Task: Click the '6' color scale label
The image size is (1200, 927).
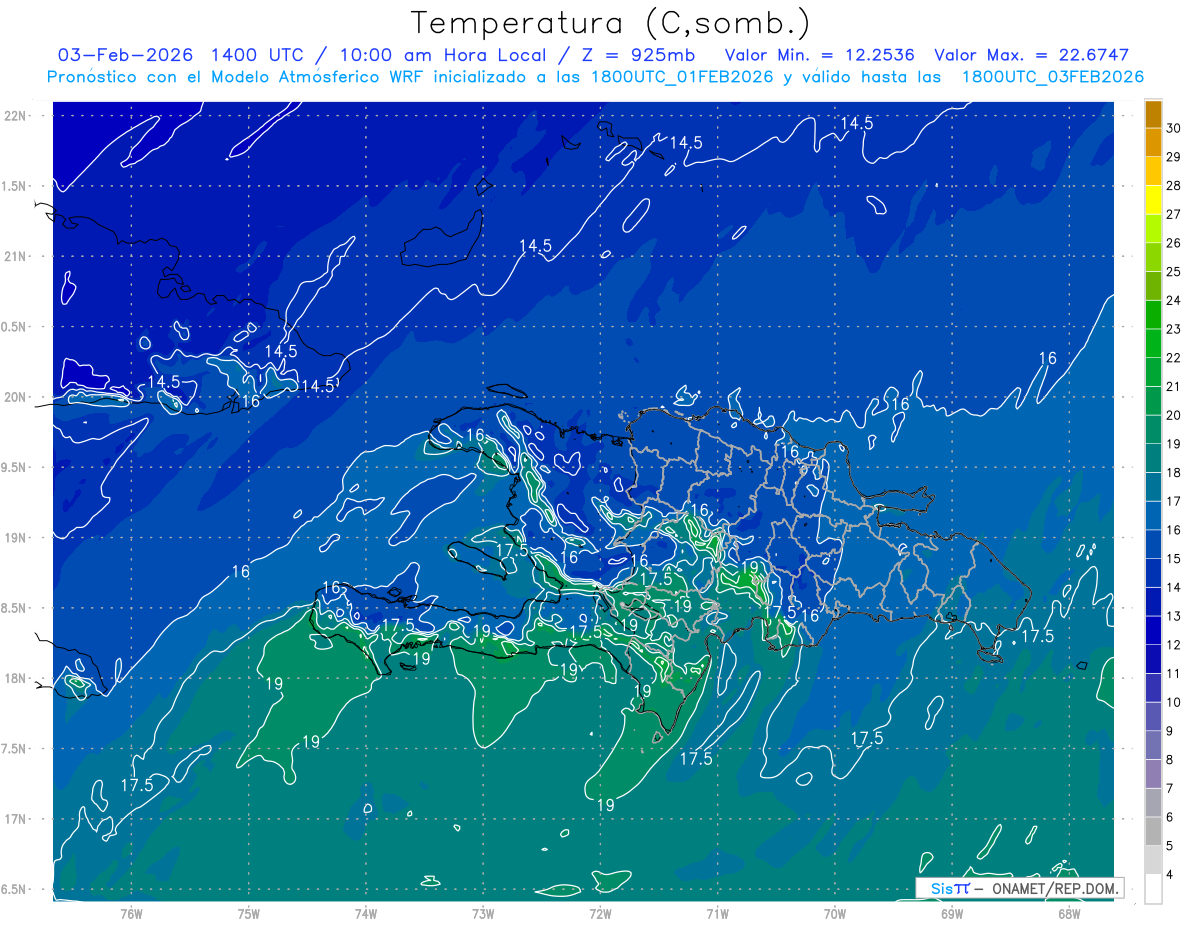Action: point(1170,816)
